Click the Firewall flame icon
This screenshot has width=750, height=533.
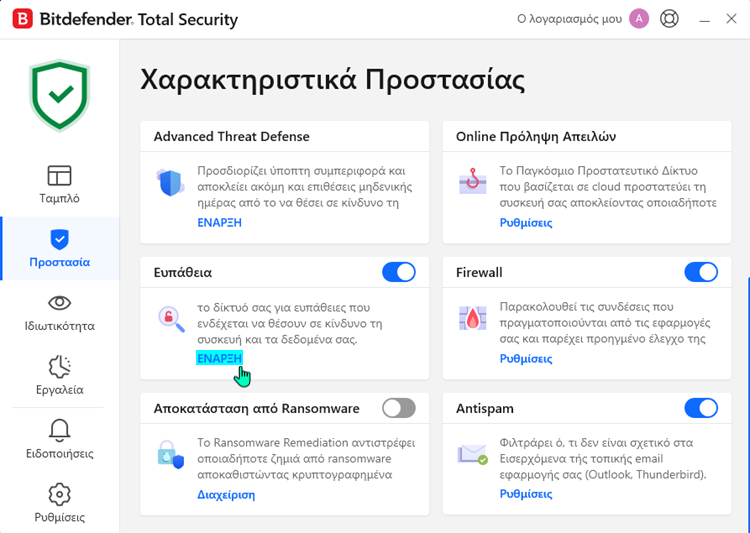(x=472, y=319)
